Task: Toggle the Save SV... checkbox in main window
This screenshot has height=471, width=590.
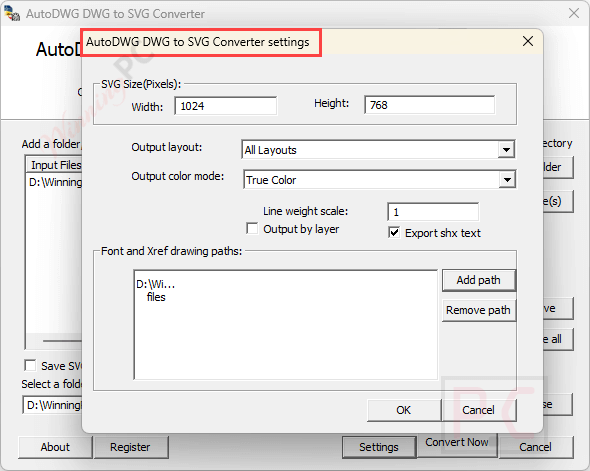Action: click(30, 365)
